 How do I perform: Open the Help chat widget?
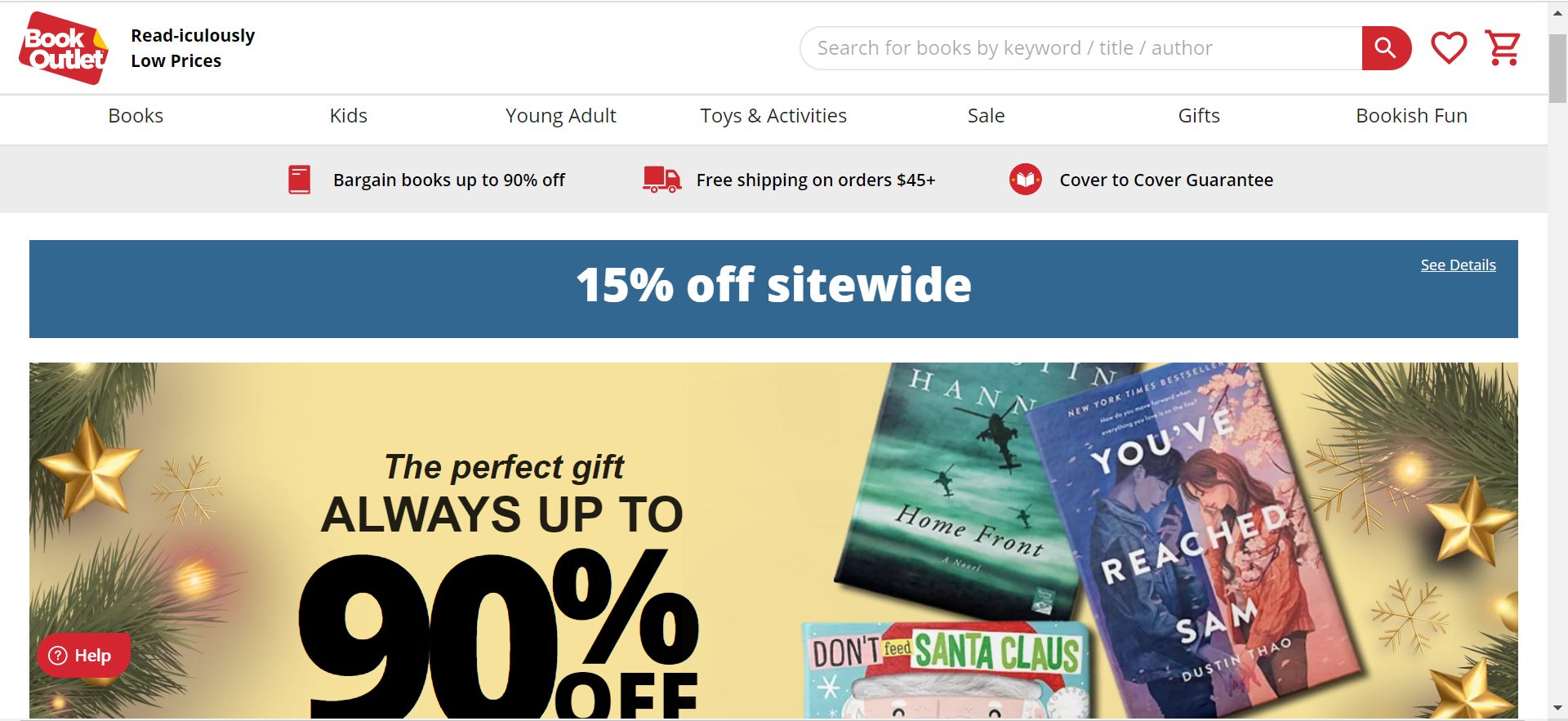point(82,655)
